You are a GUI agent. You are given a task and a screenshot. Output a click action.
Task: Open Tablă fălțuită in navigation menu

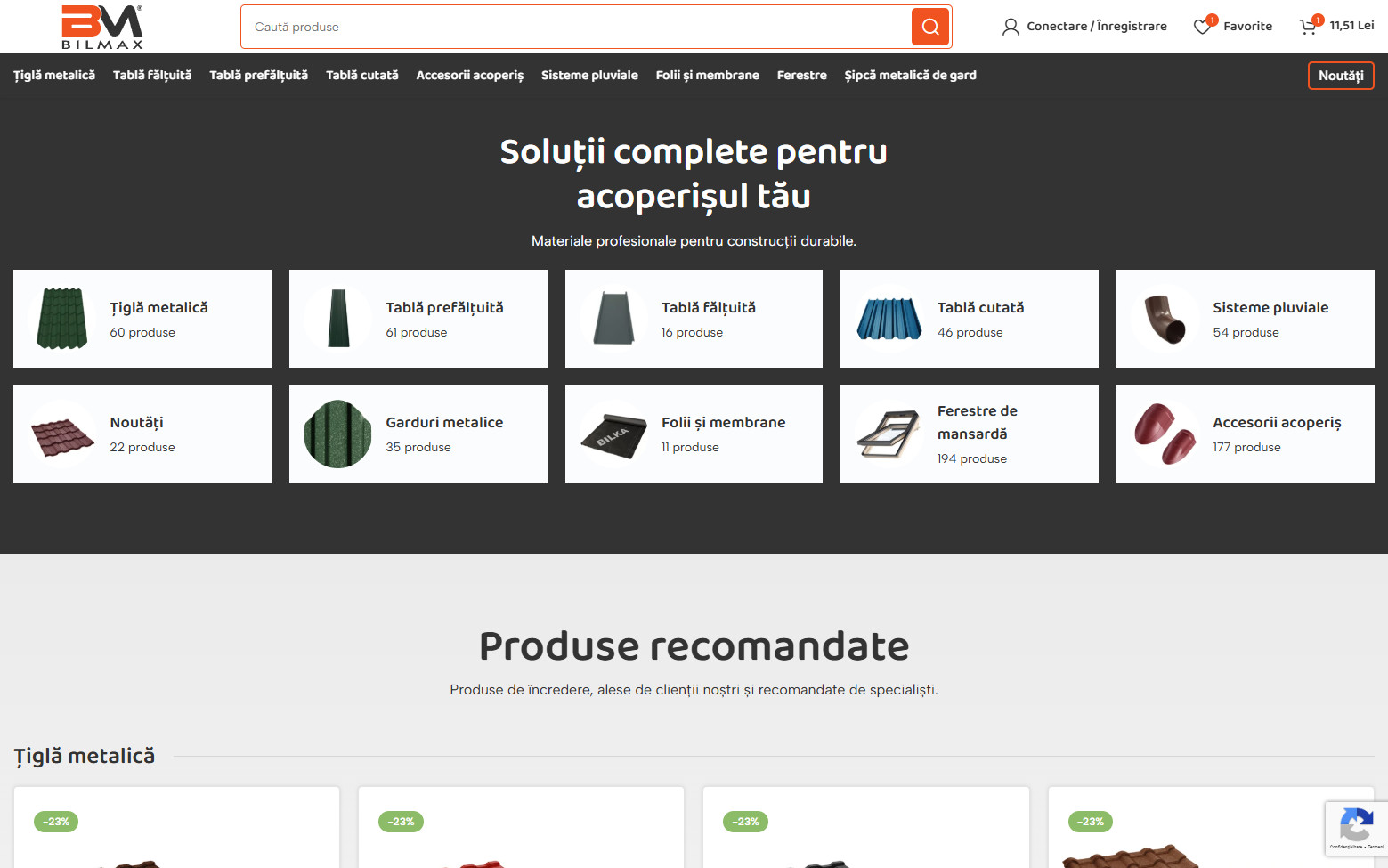(152, 76)
